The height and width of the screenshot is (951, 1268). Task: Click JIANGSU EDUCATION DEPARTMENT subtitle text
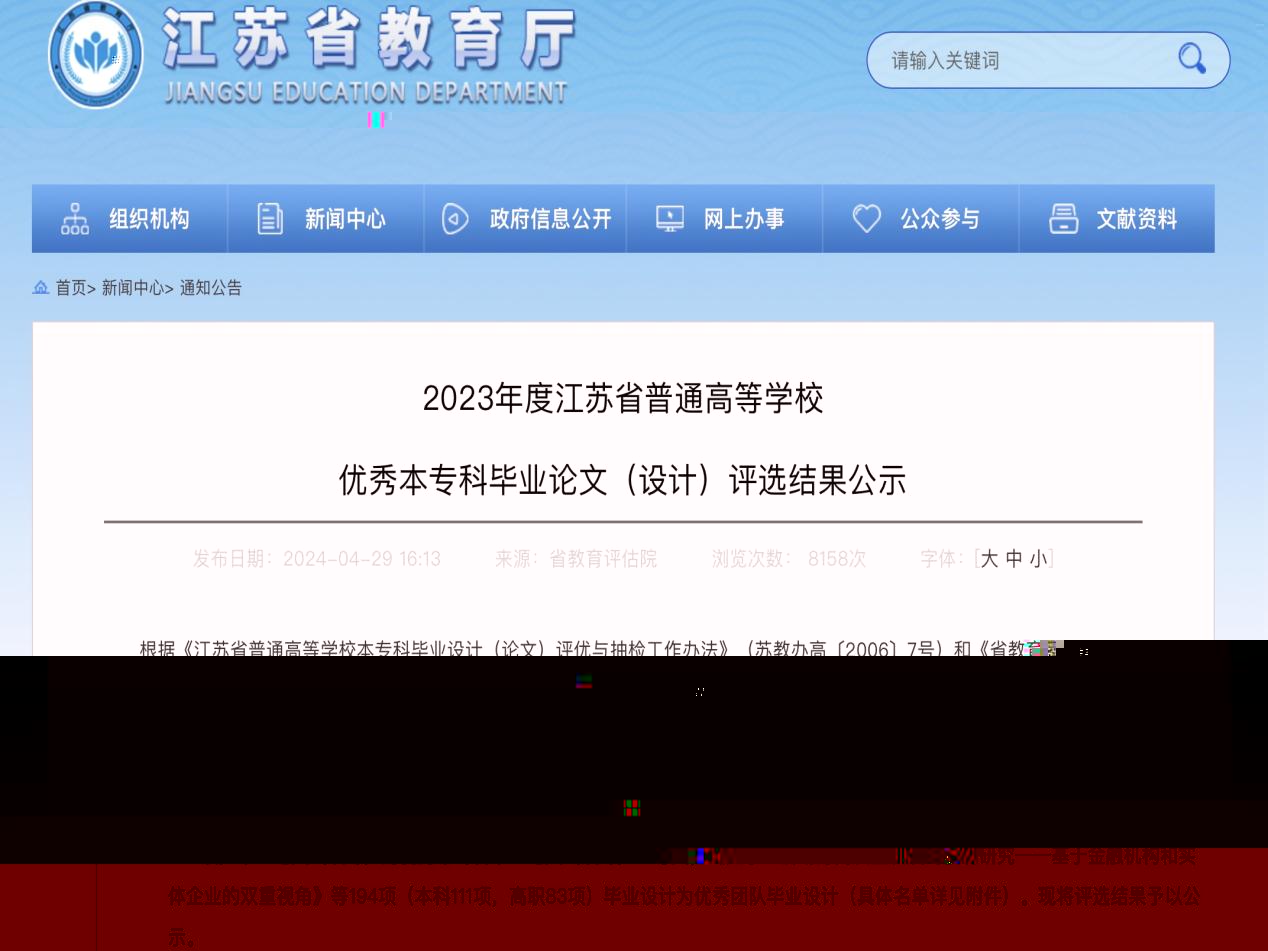point(365,93)
